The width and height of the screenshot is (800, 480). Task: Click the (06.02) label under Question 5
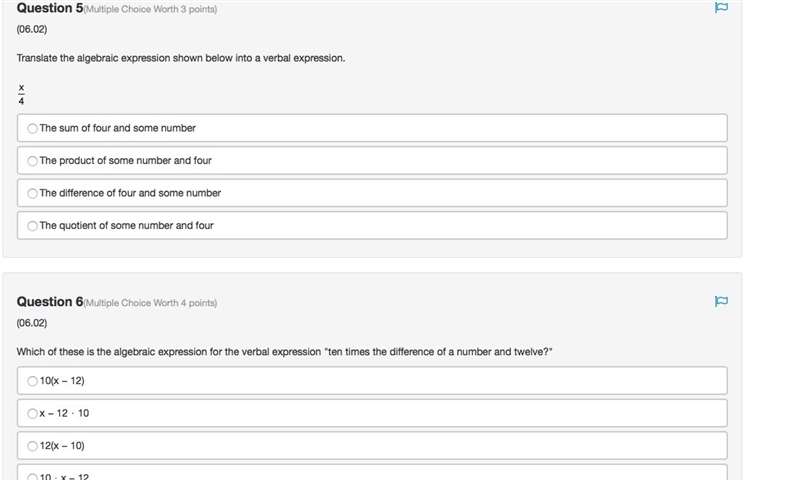[32, 29]
